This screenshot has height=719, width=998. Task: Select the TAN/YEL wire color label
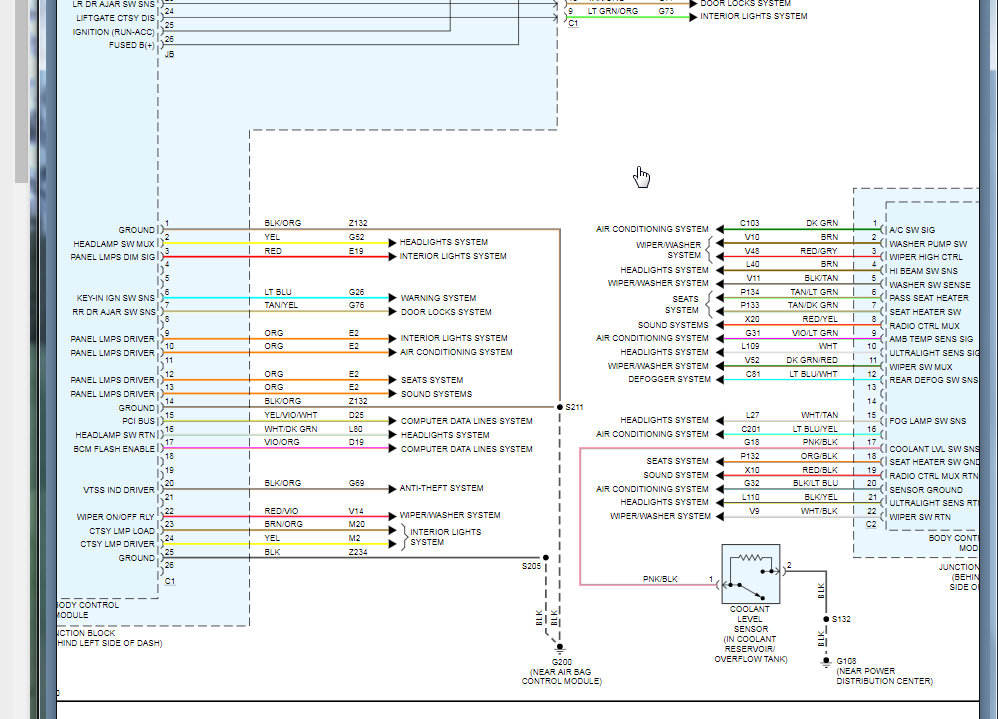pyautogui.click(x=281, y=305)
